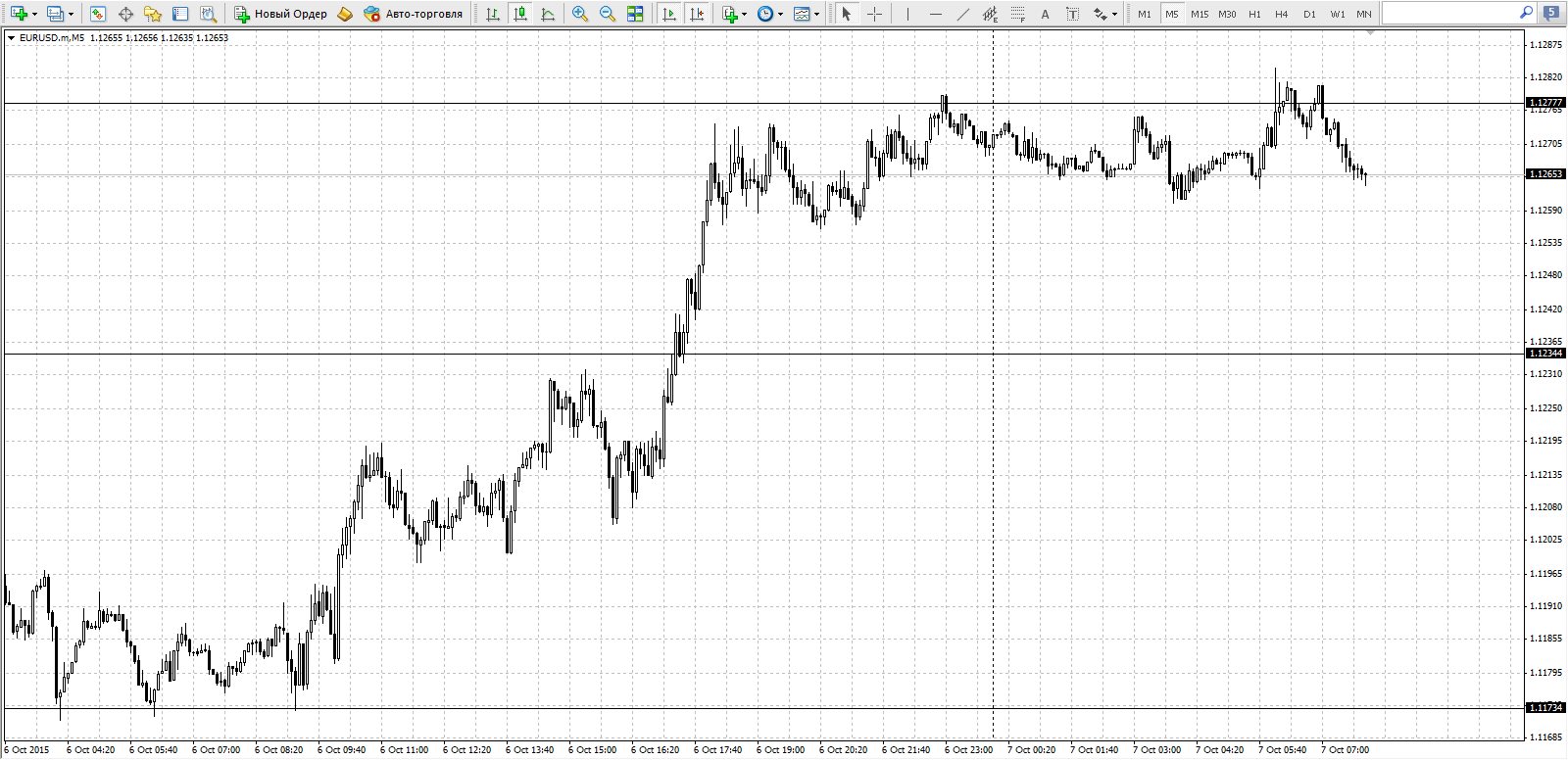The height and width of the screenshot is (760, 1568).
Task: Select the Crosshair tool
Action: [x=874, y=14]
